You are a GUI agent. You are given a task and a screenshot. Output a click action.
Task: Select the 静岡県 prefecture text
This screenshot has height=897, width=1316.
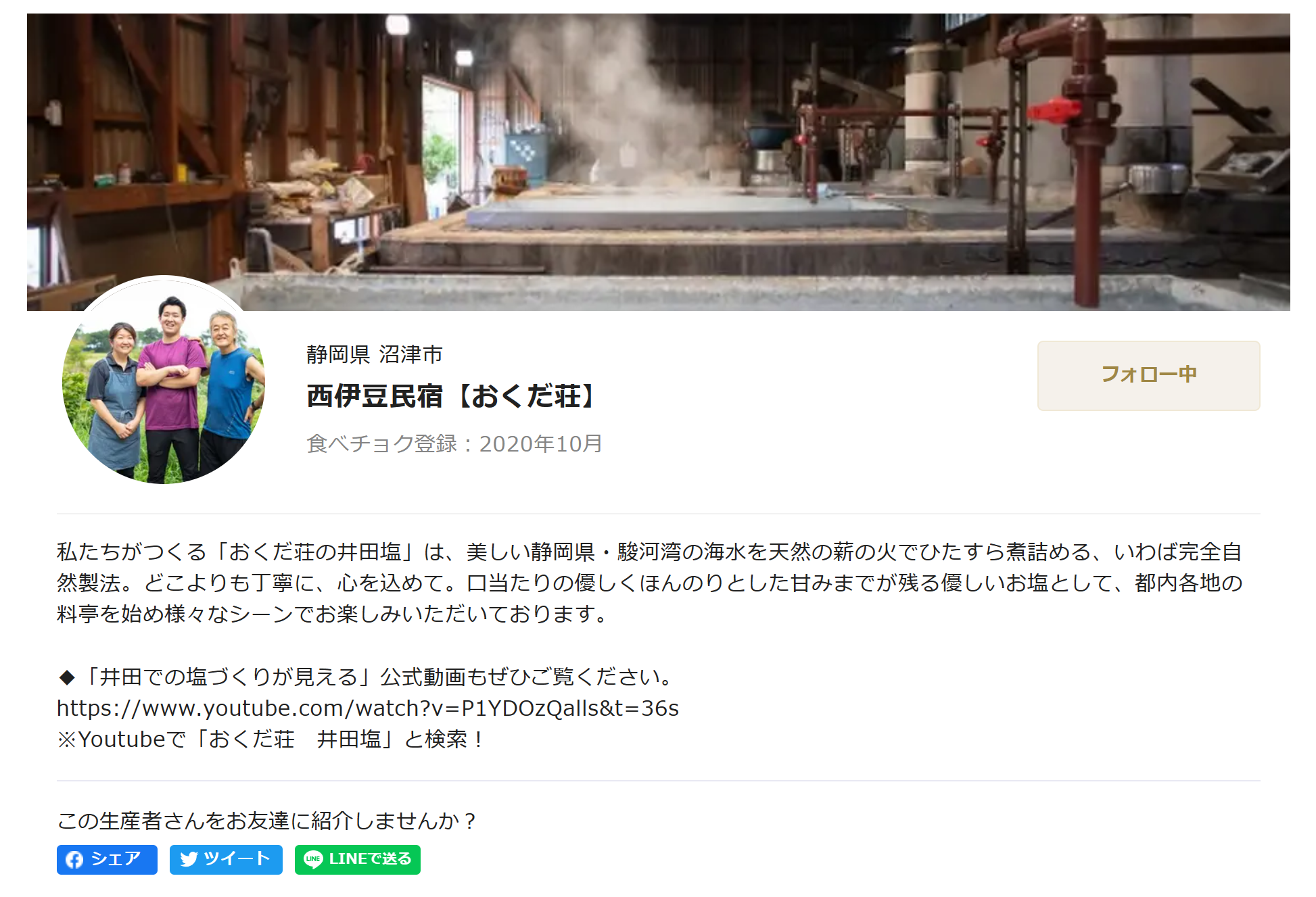(338, 354)
